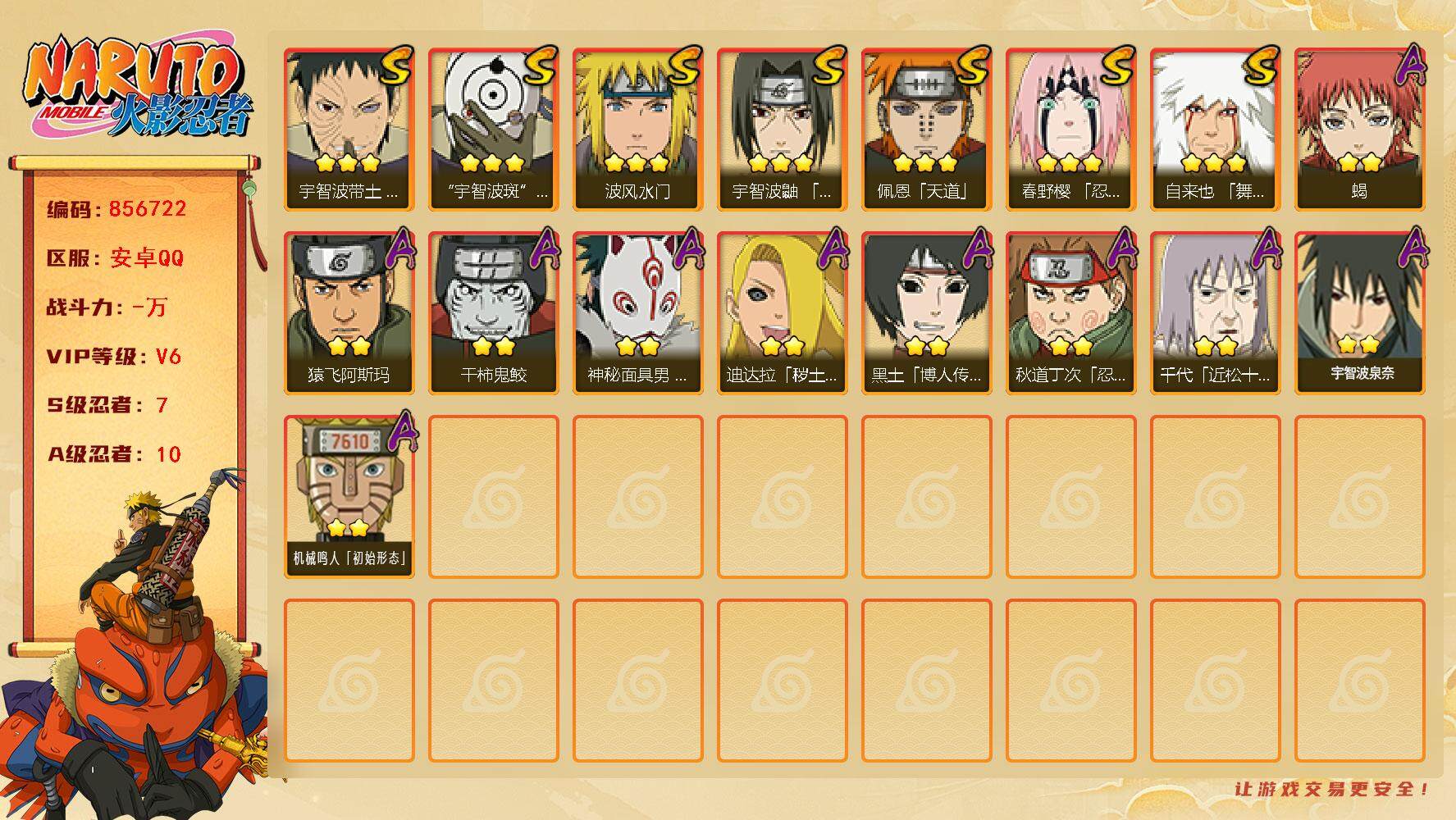
Task: Open the 自来也 white-haired ninja card
Action: tap(1215, 130)
